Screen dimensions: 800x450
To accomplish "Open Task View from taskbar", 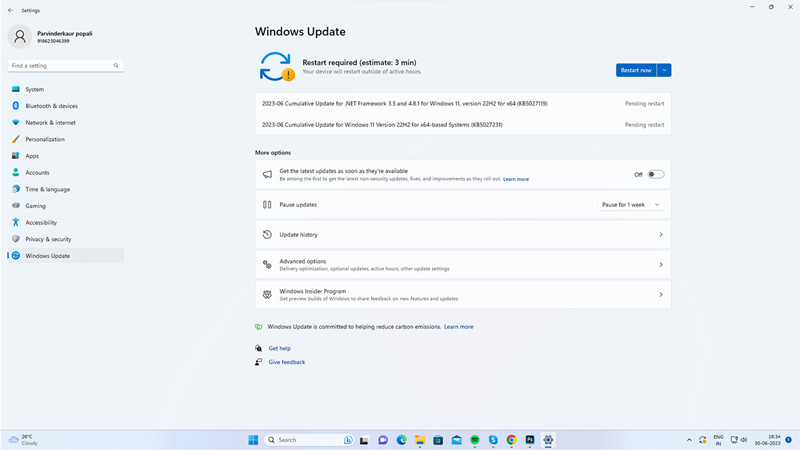I will tap(364, 440).
